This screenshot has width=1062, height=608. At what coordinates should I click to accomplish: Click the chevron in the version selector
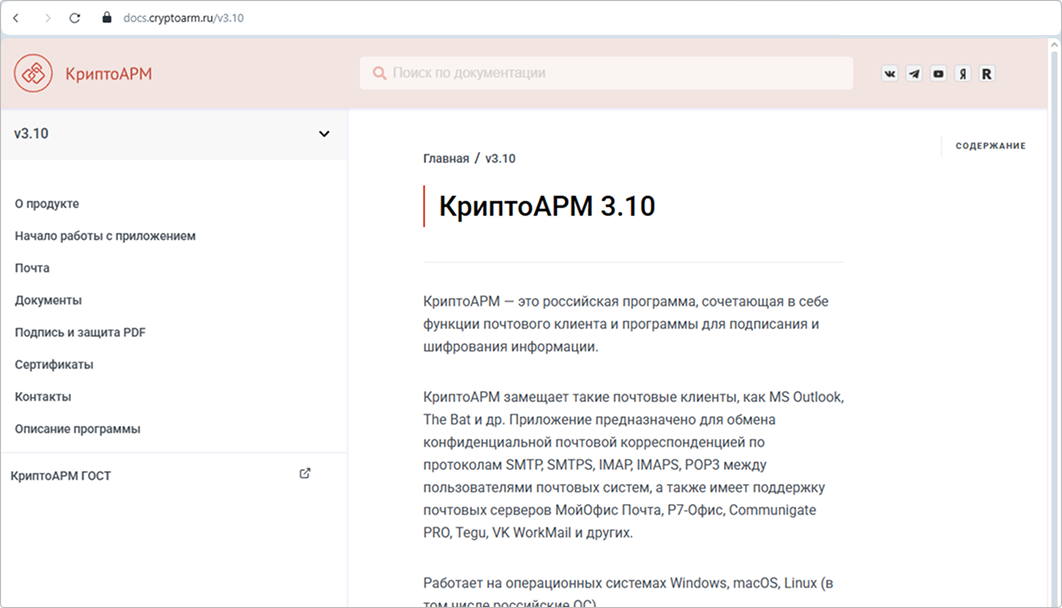(x=324, y=134)
